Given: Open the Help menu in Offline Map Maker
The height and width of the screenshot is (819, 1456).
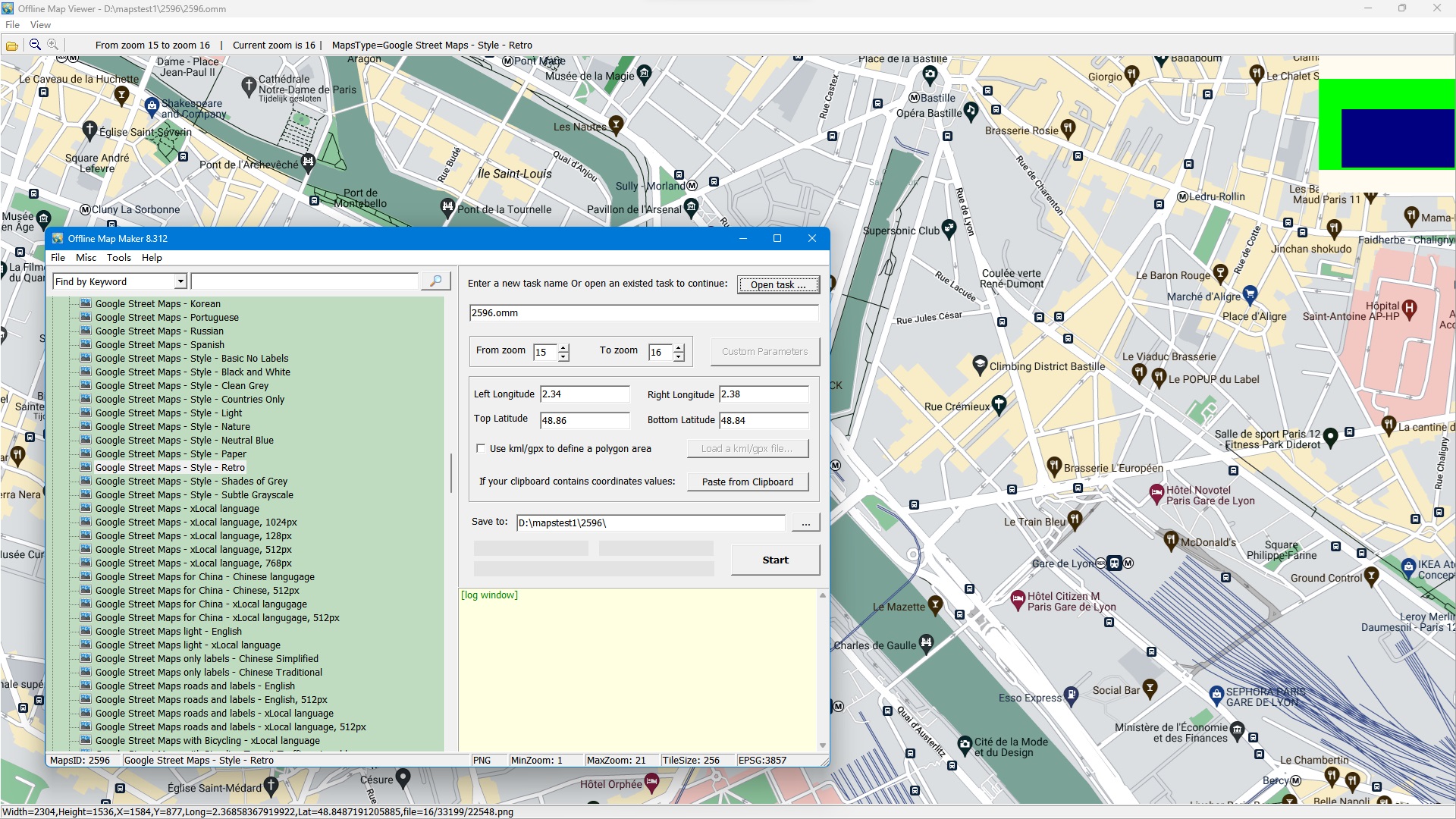Looking at the screenshot, I should pyautogui.click(x=152, y=257).
